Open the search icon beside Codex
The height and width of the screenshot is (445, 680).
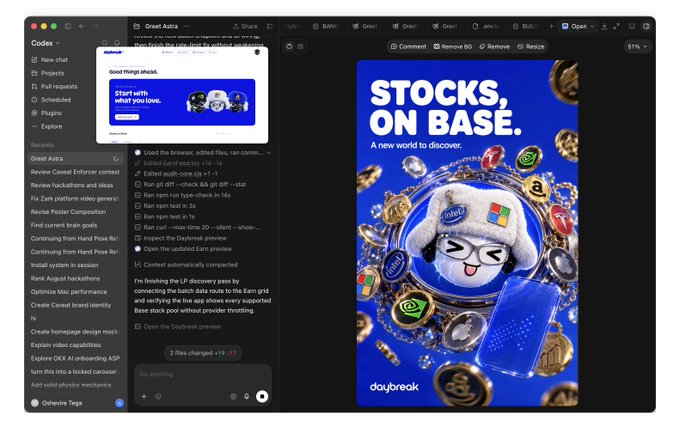tap(105, 43)
